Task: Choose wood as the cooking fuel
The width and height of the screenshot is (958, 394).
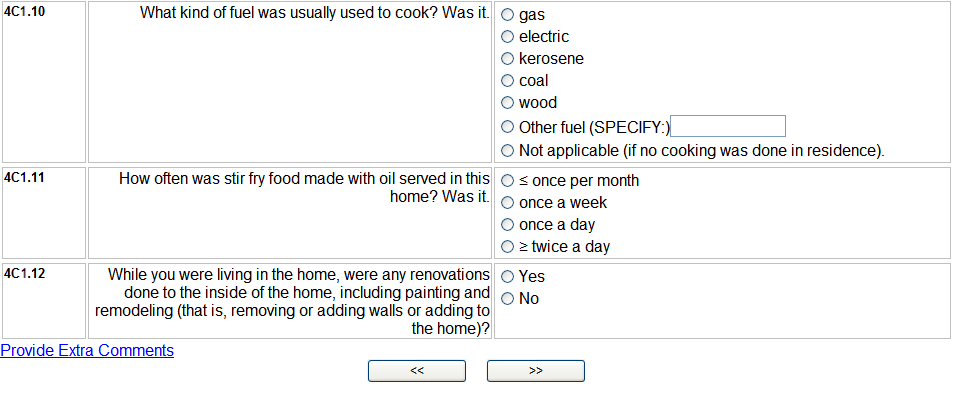Action: (507, 103)
